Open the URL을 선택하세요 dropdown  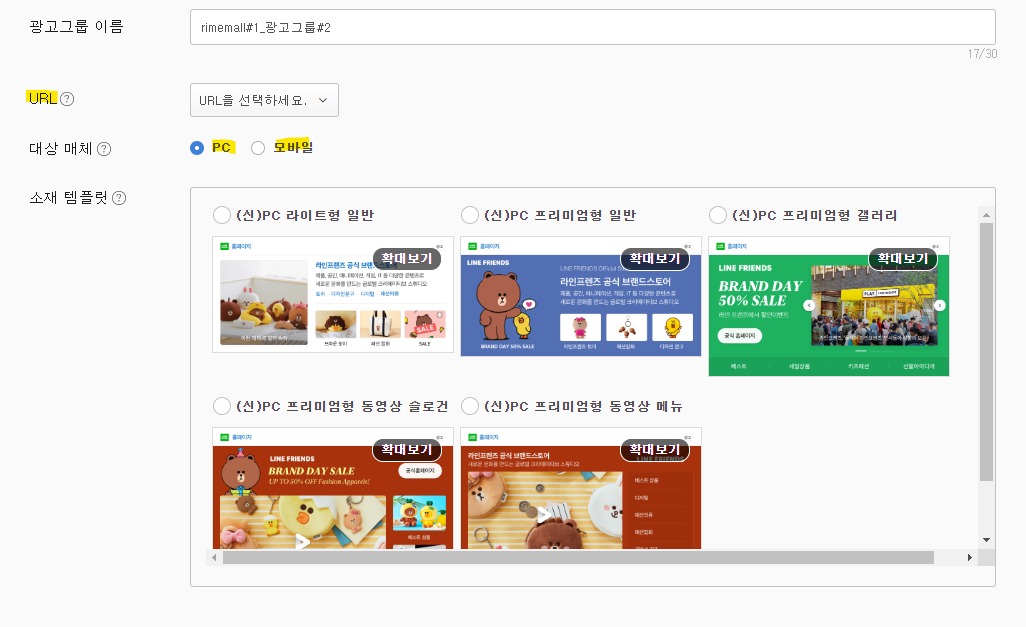pyautogui.click(x=264, y=100)
